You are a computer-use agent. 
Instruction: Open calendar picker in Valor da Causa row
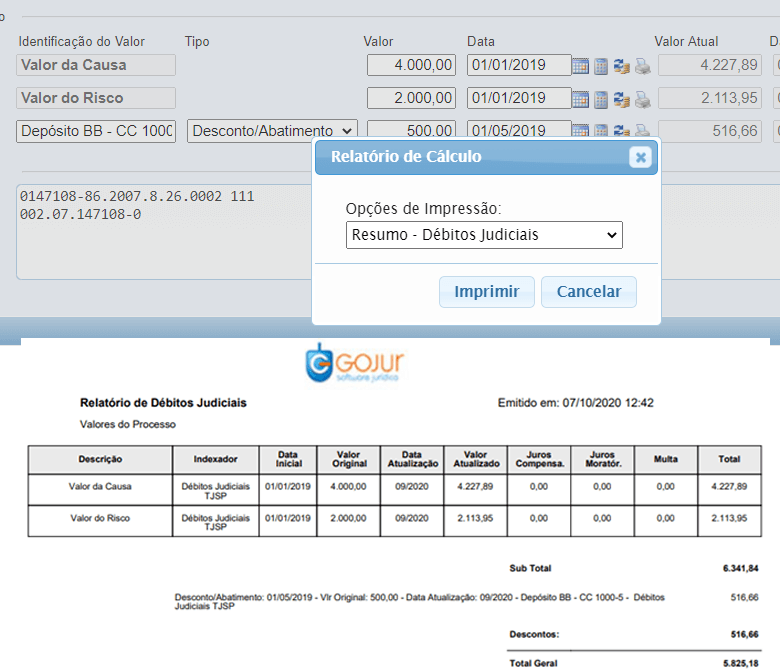tap(580, 66)
